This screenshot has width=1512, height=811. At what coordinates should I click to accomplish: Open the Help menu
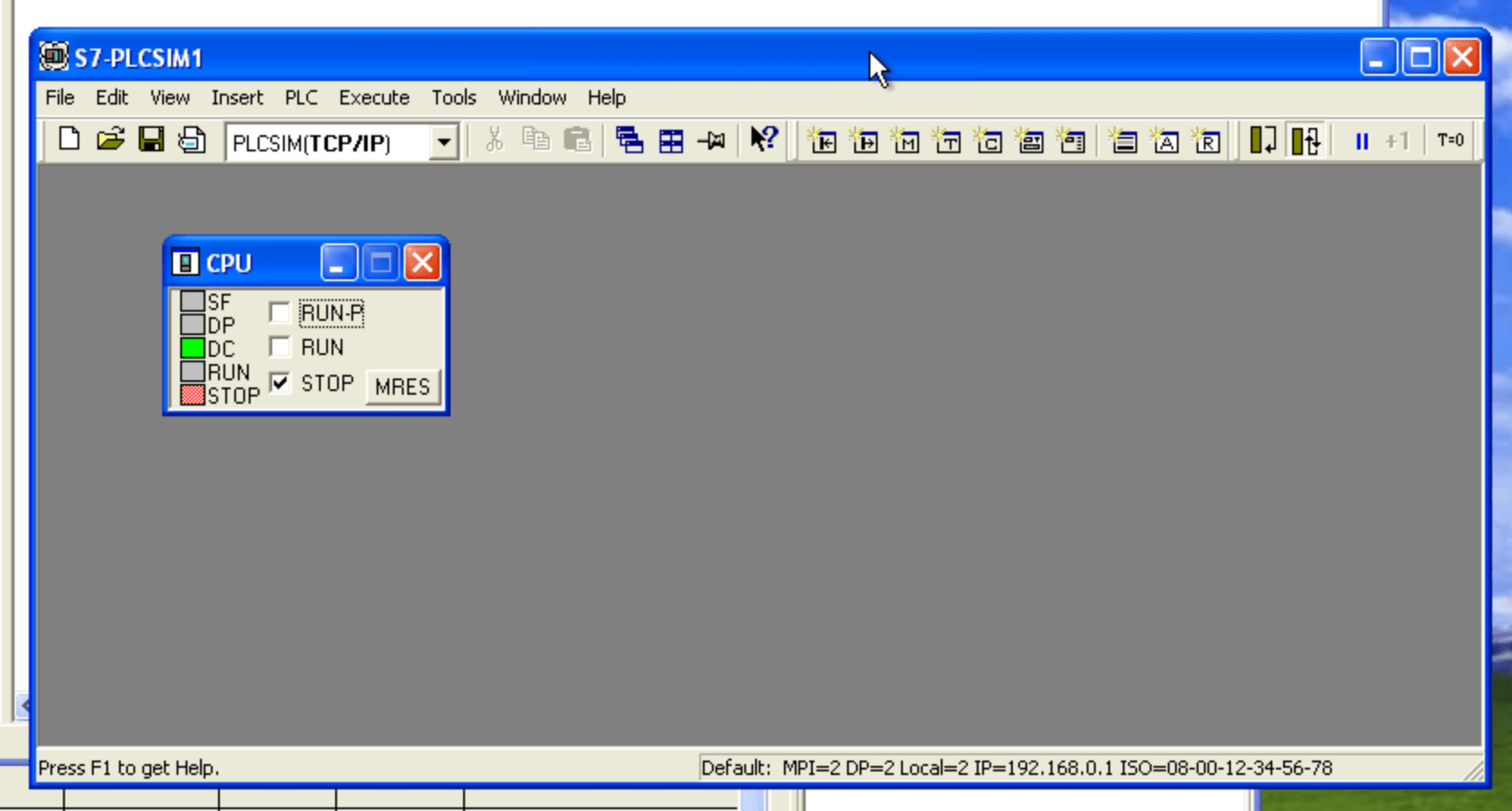point(606,97)
